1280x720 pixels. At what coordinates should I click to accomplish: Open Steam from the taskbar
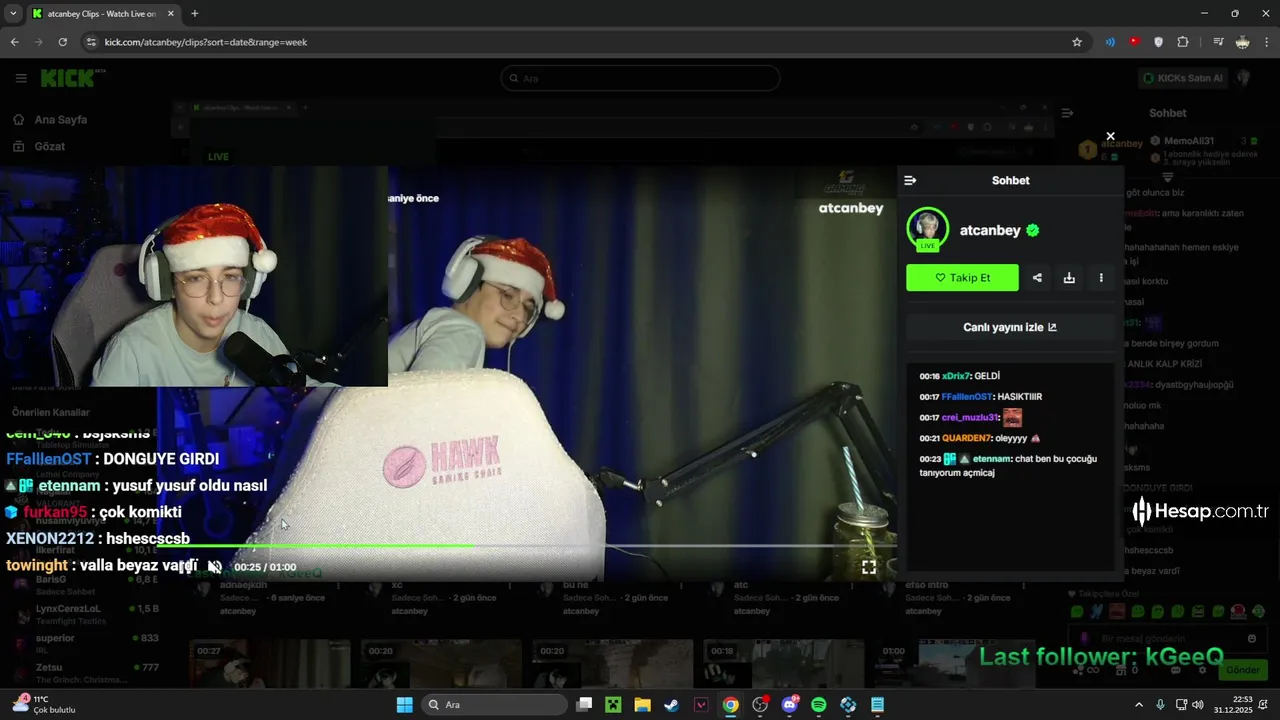[671, 705]
